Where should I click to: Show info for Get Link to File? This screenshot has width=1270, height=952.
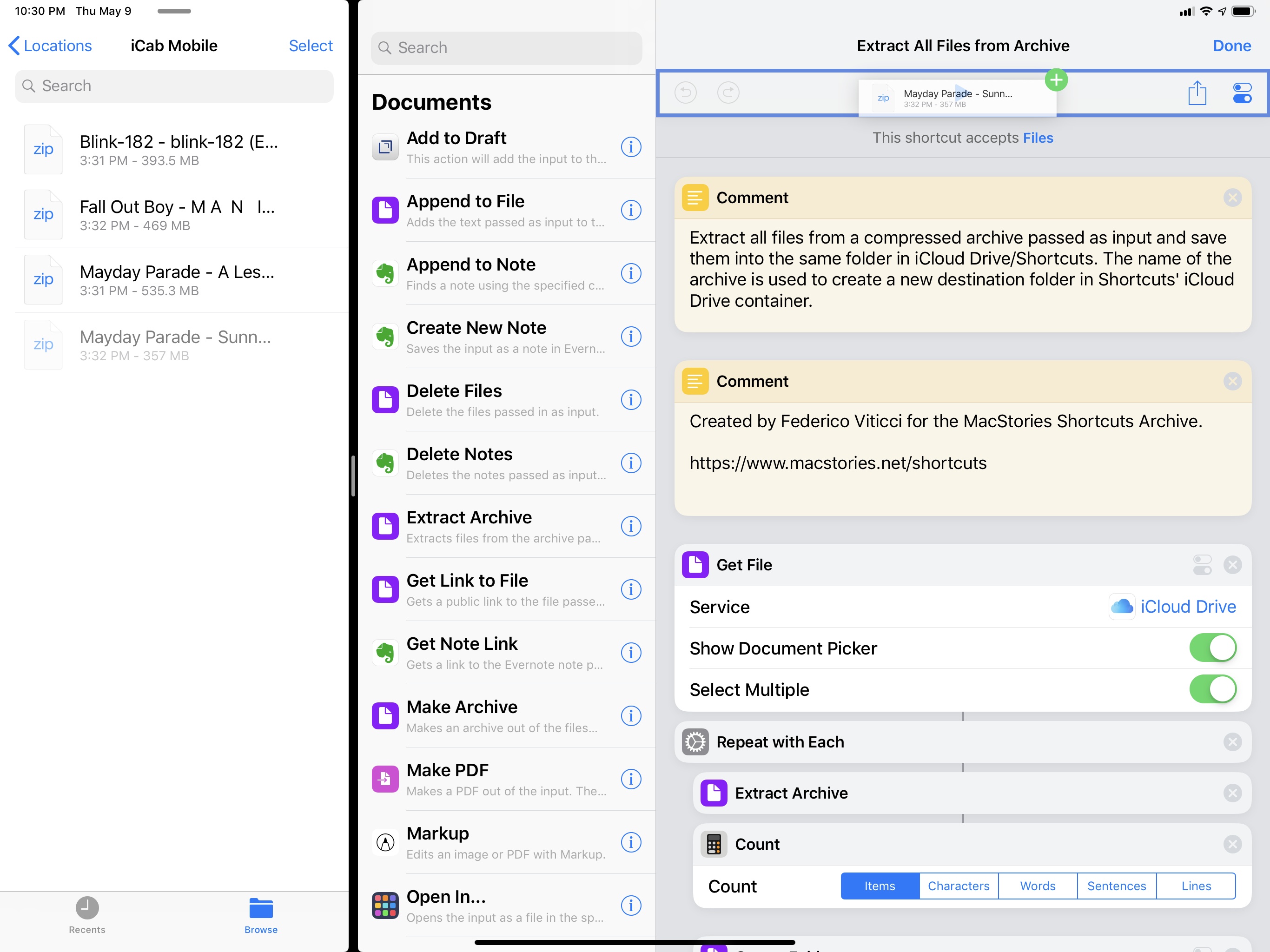point(631,589)
